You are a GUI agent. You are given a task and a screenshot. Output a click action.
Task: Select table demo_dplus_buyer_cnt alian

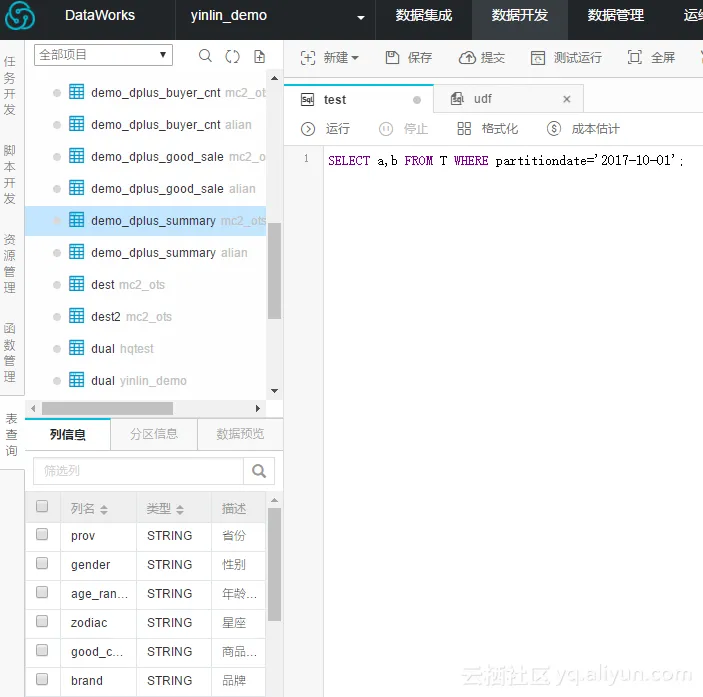[145, 125]
